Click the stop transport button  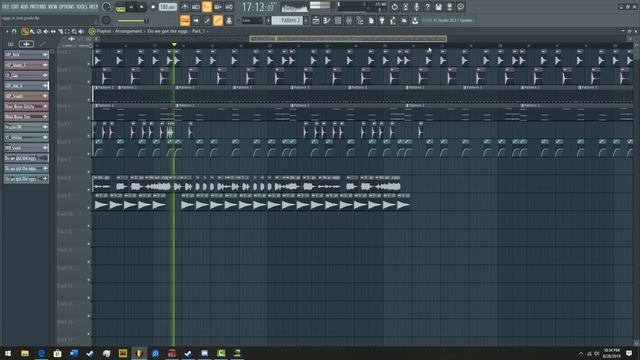click(x=142, y=7)
